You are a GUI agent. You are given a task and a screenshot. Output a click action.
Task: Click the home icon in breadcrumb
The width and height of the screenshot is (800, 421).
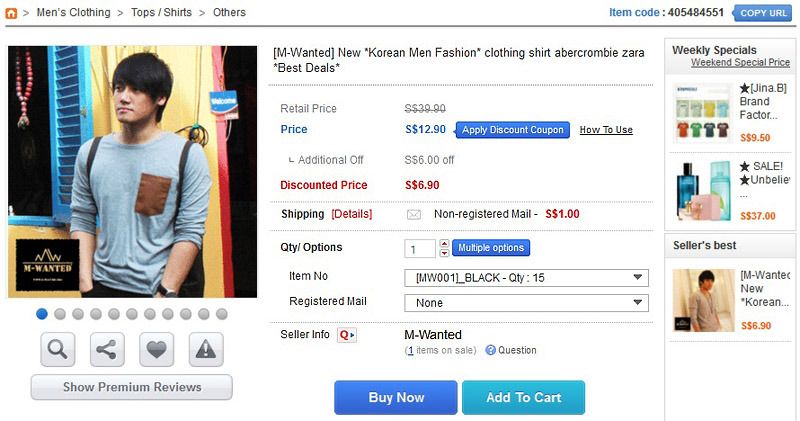(11, 13)
